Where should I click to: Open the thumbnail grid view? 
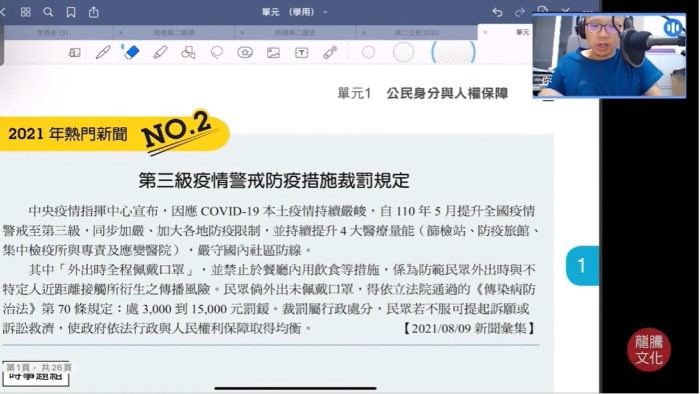pos(25,12)
